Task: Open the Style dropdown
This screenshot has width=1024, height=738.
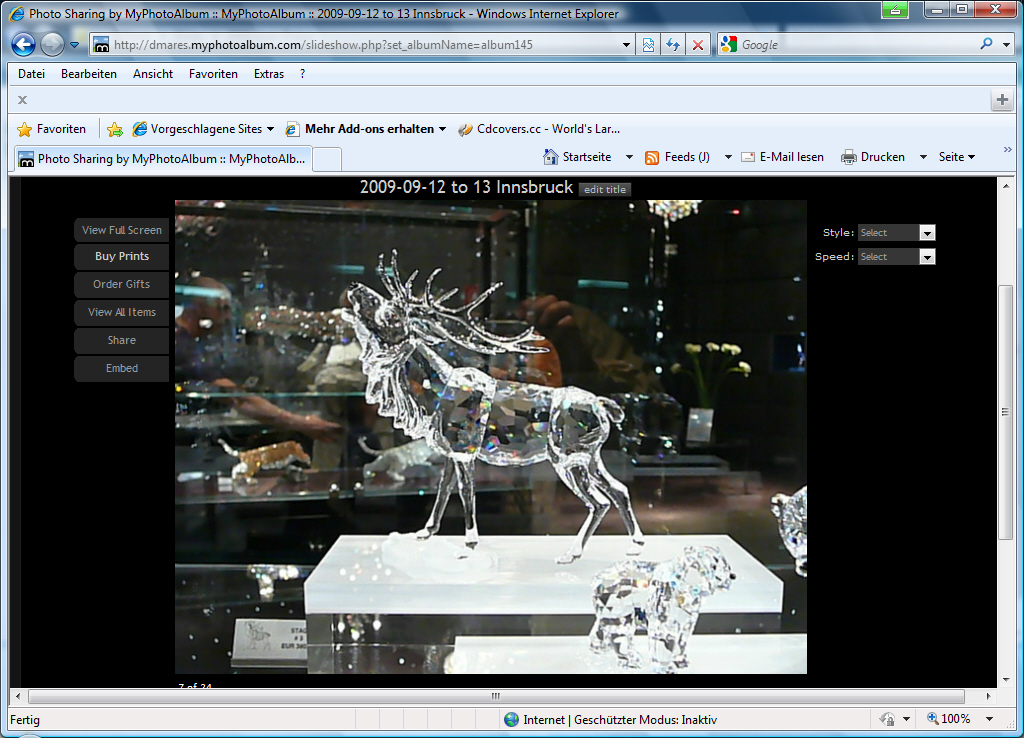Action: coord(926,233)
